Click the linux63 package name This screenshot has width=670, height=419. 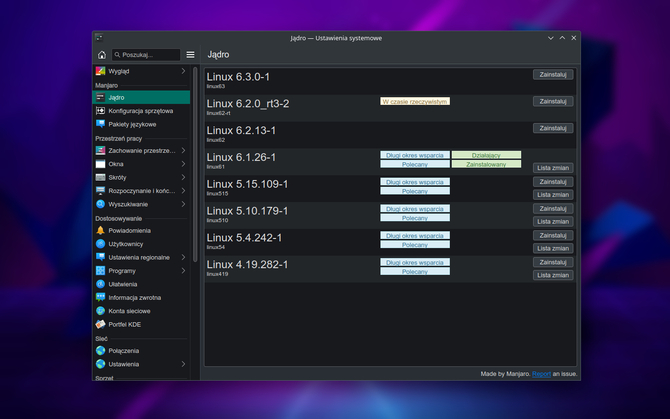tap(216, 86)
